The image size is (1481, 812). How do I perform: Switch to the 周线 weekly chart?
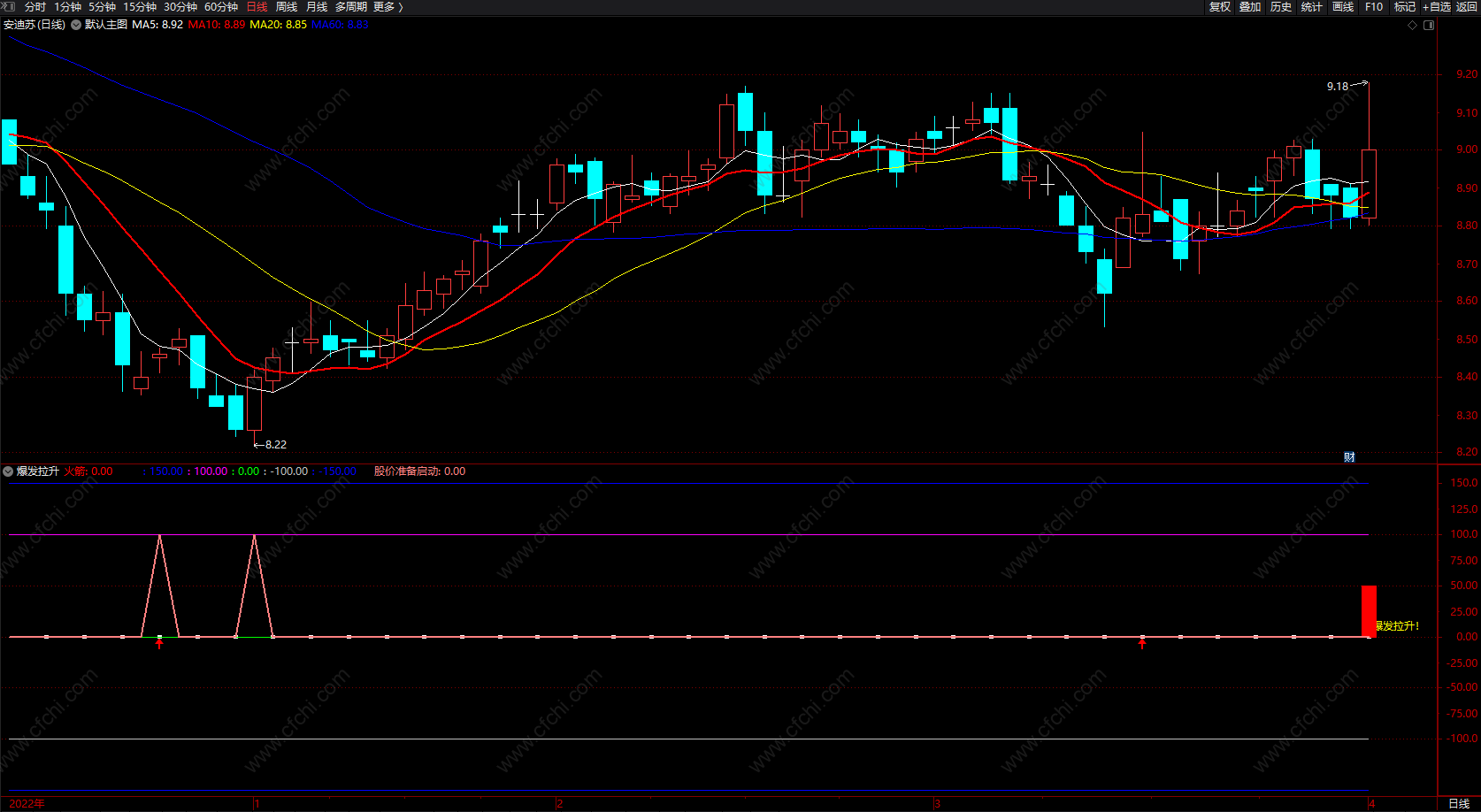[x=287, y=7]
